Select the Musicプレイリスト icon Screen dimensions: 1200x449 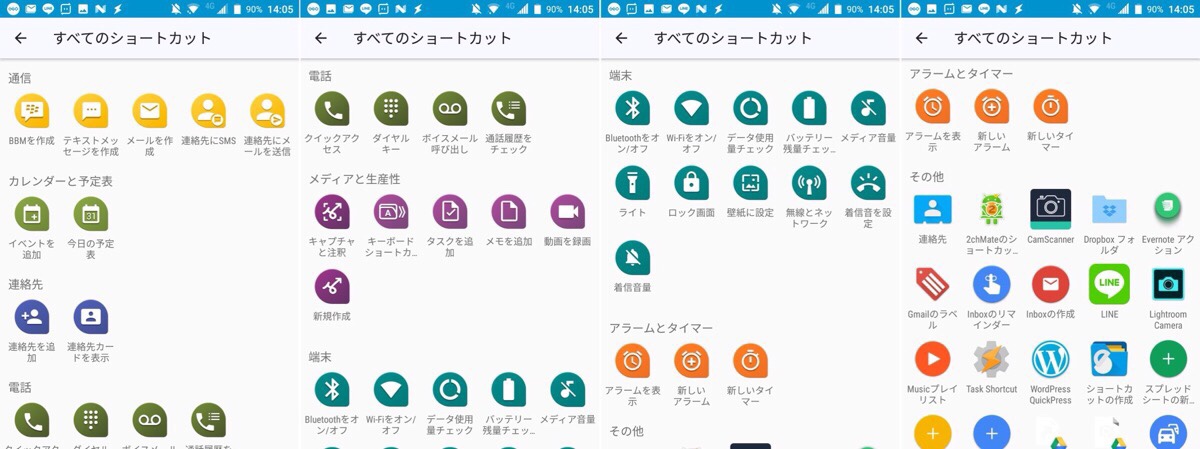point(932,359)
